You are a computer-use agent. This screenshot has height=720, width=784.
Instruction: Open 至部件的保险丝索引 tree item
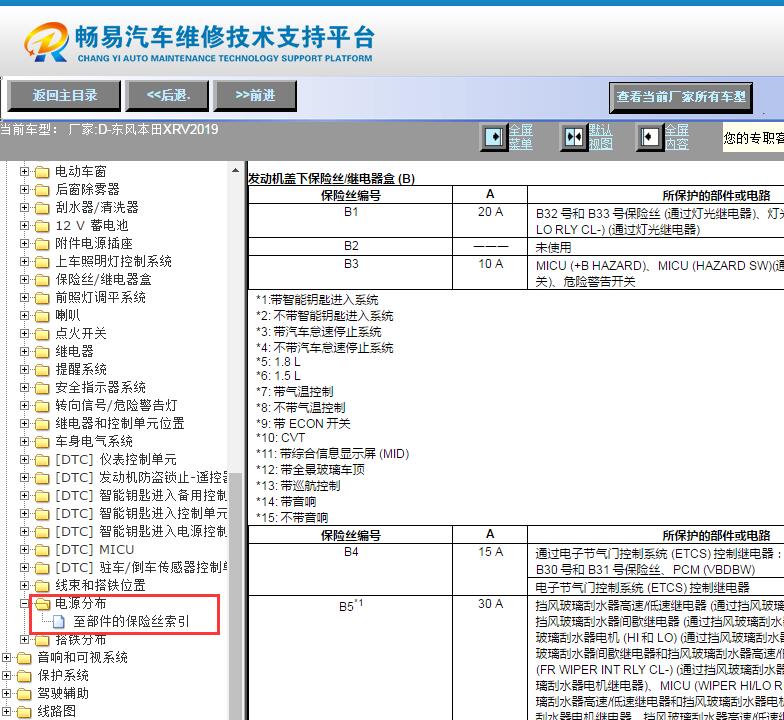coord(131,622)
